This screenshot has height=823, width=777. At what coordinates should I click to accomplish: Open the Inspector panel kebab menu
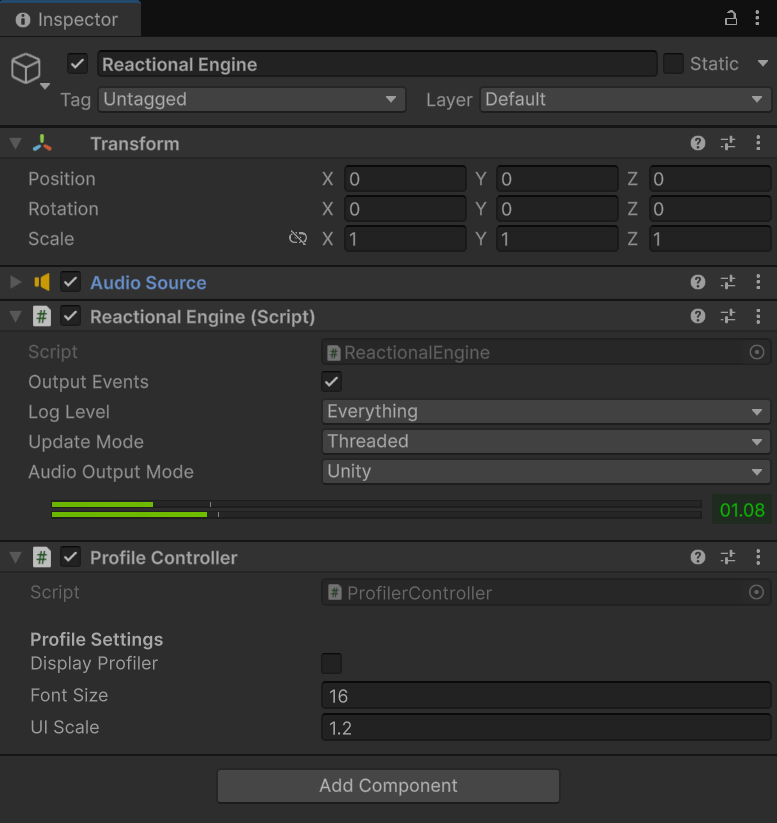point(758,18)
